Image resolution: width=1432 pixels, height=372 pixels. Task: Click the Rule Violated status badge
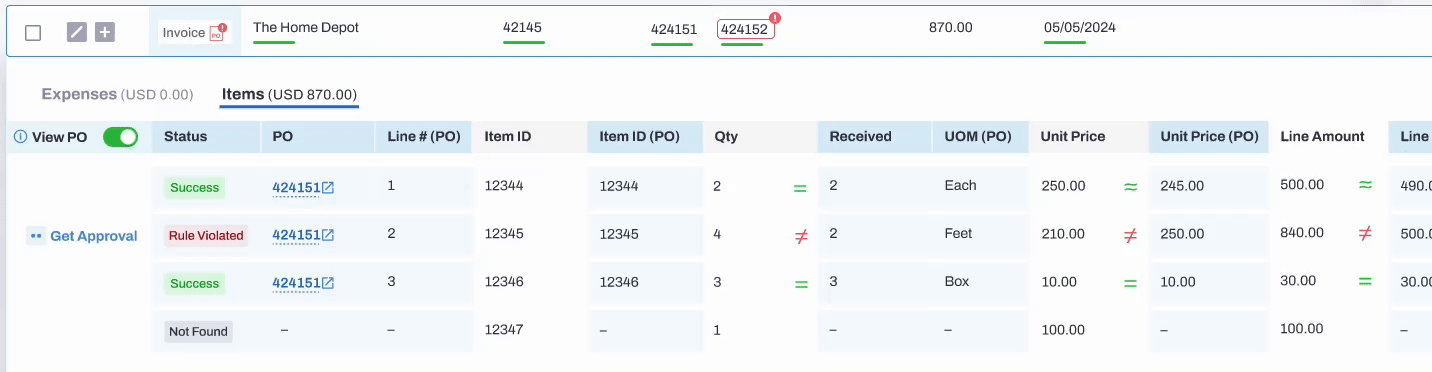206,236
